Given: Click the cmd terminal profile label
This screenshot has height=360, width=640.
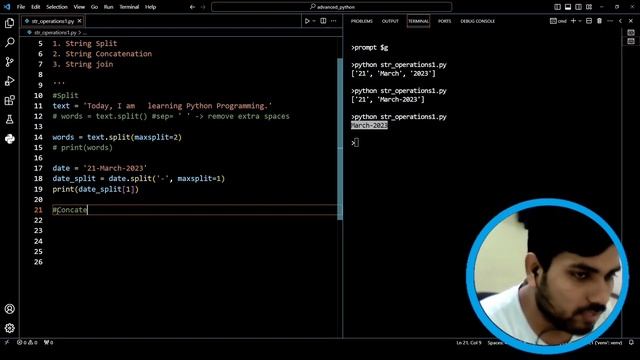Looking at the screenshot, I should coord(558,21).
